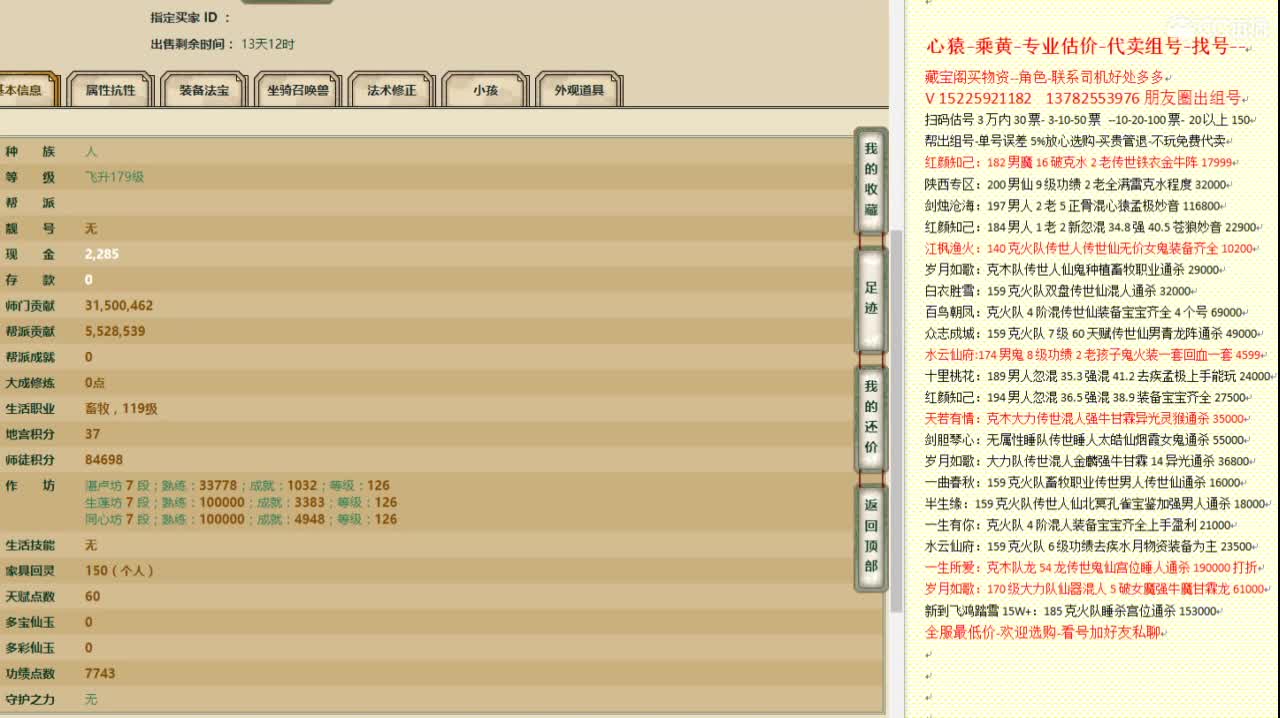Switch to the 属性抗性 tab
The height and width of the screenshot is (718, 1280).
[110, 90]
